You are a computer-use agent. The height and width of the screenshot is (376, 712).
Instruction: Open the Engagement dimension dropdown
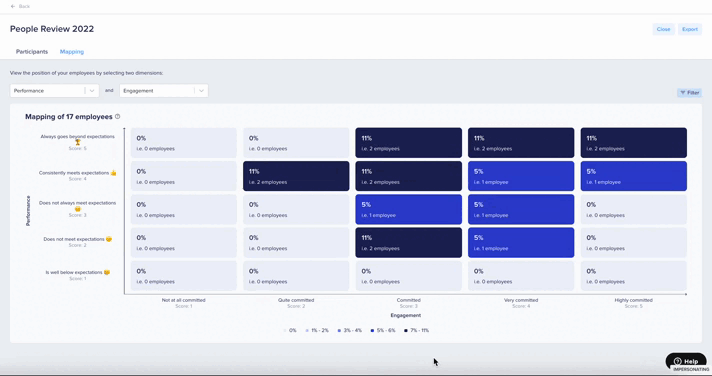(x=164, y=91)
